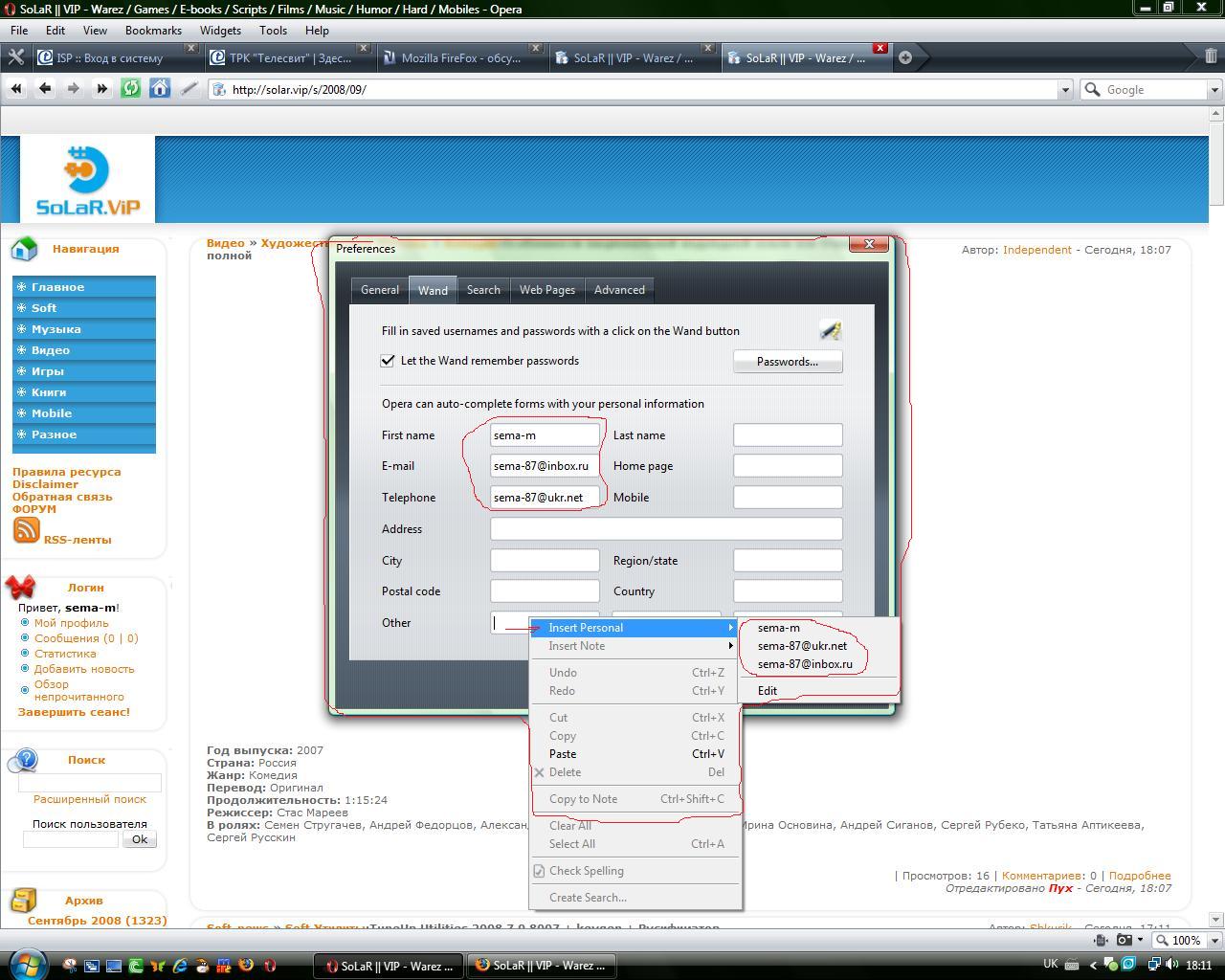Open the Bookmarks menu
The image size is (1225, 980).
[153, 31]
